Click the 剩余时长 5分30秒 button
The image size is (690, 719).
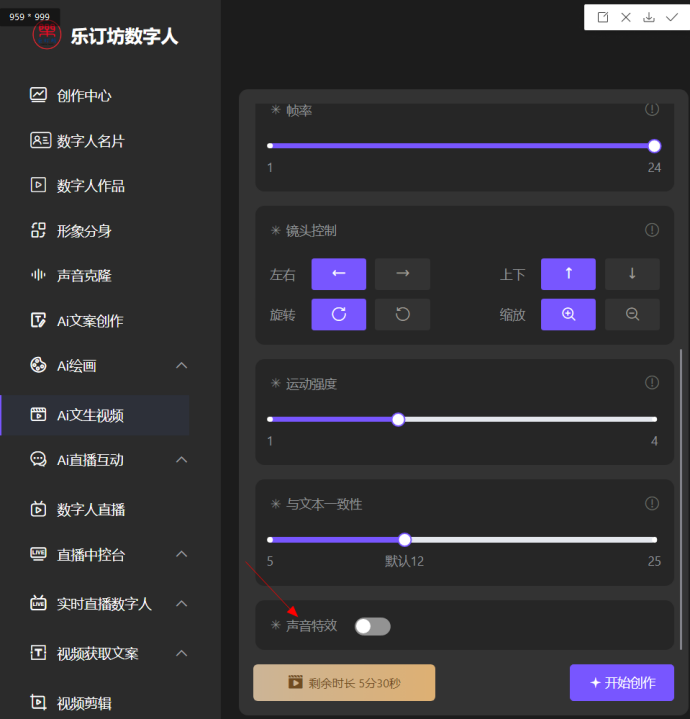tap(344, 682)
